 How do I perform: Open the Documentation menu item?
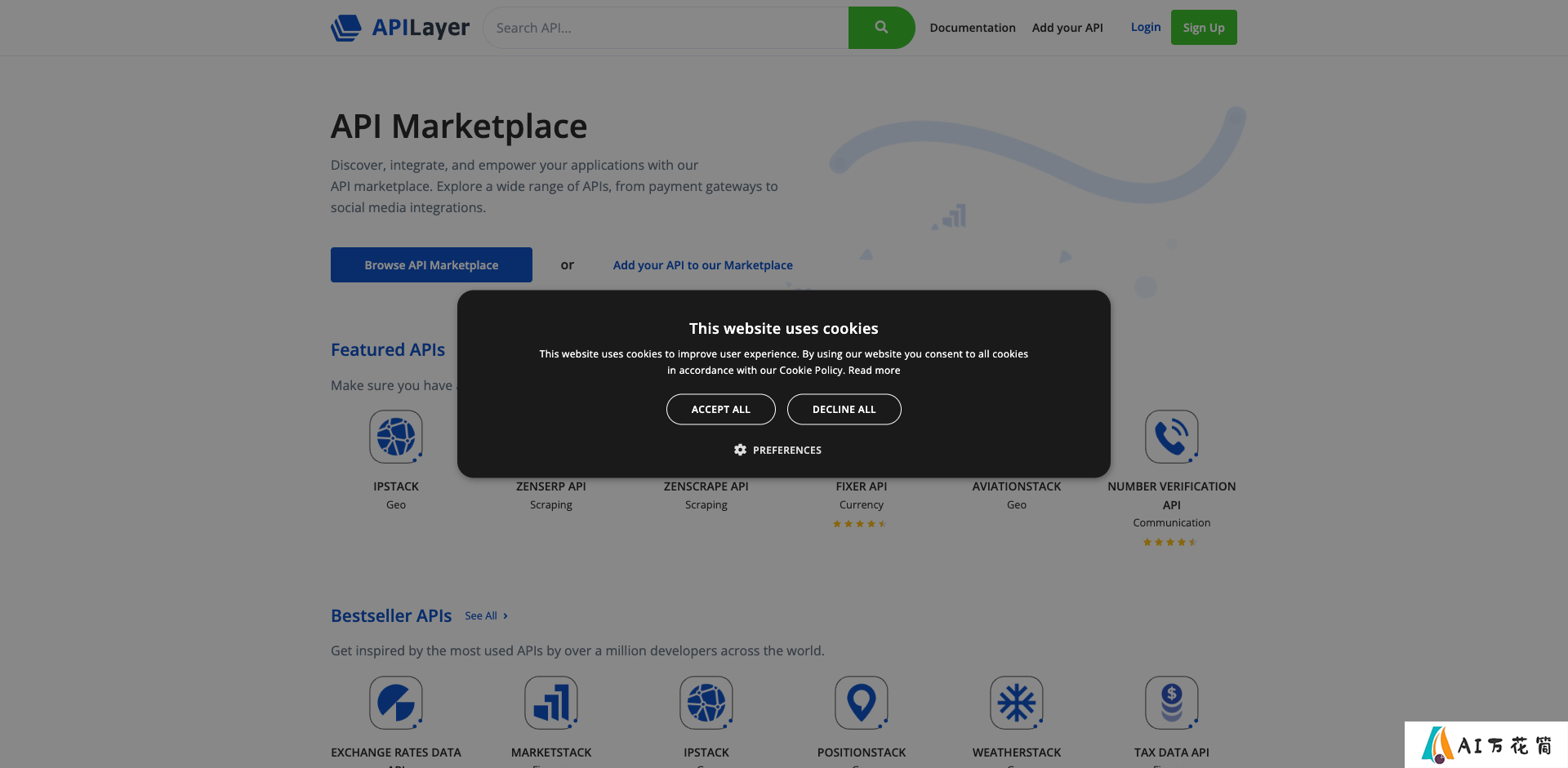(973, 28)
